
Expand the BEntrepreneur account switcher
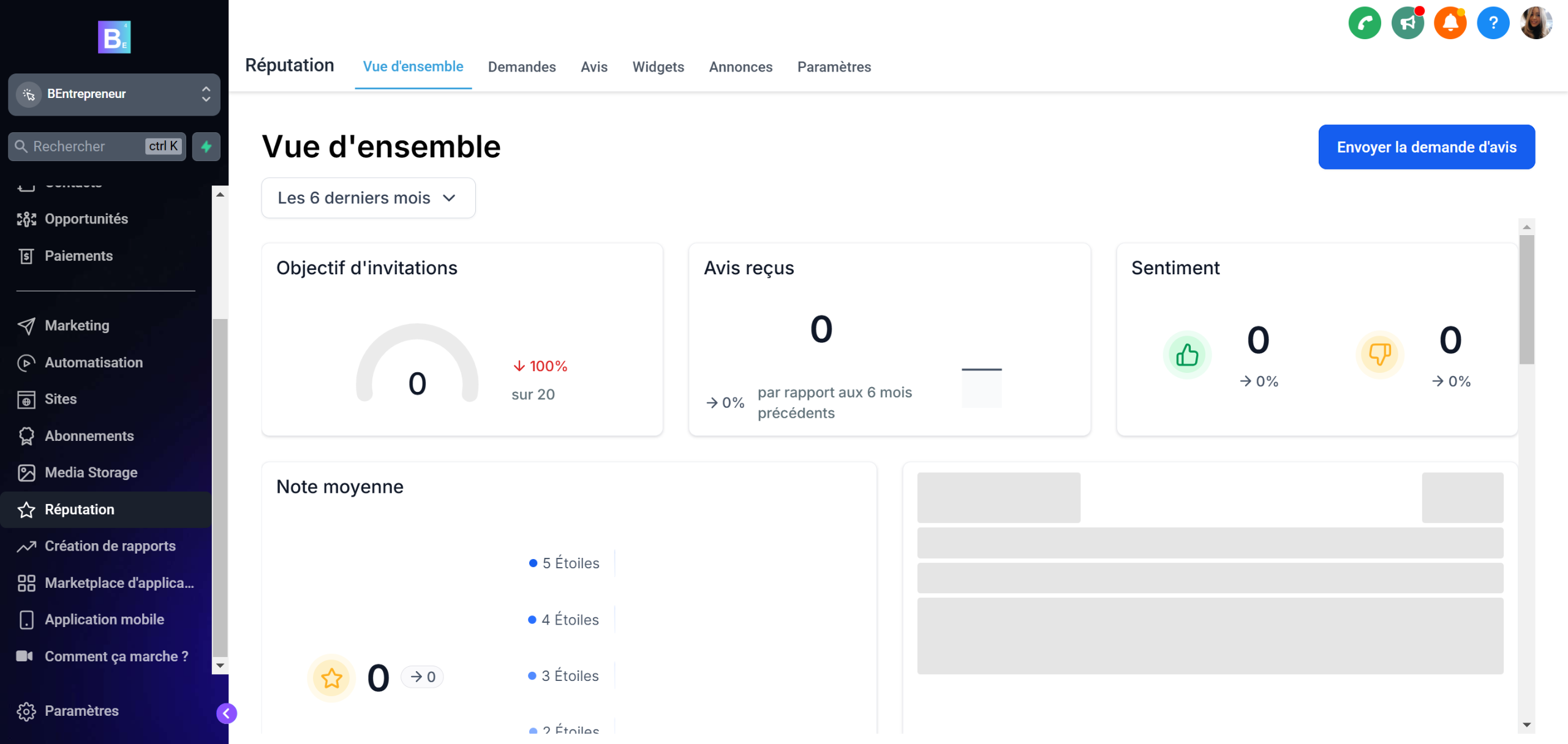point(114,94)
